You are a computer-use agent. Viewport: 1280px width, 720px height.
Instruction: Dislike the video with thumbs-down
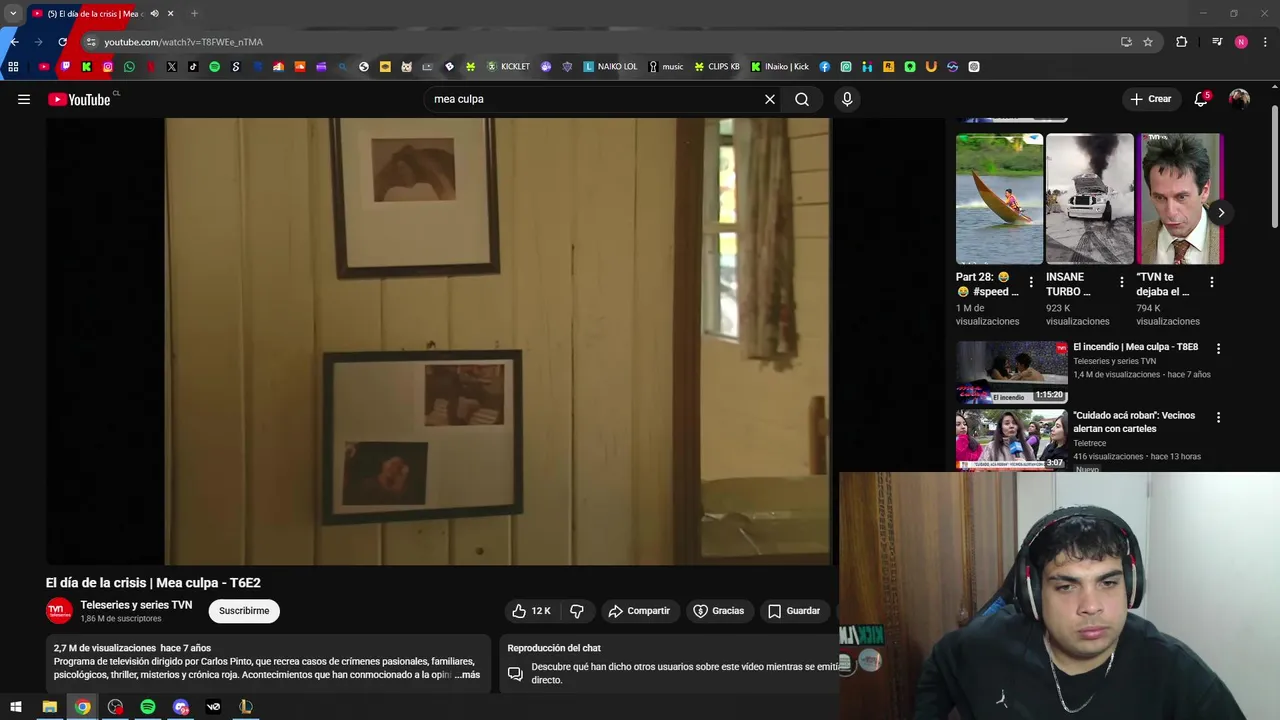click(577, 611)
